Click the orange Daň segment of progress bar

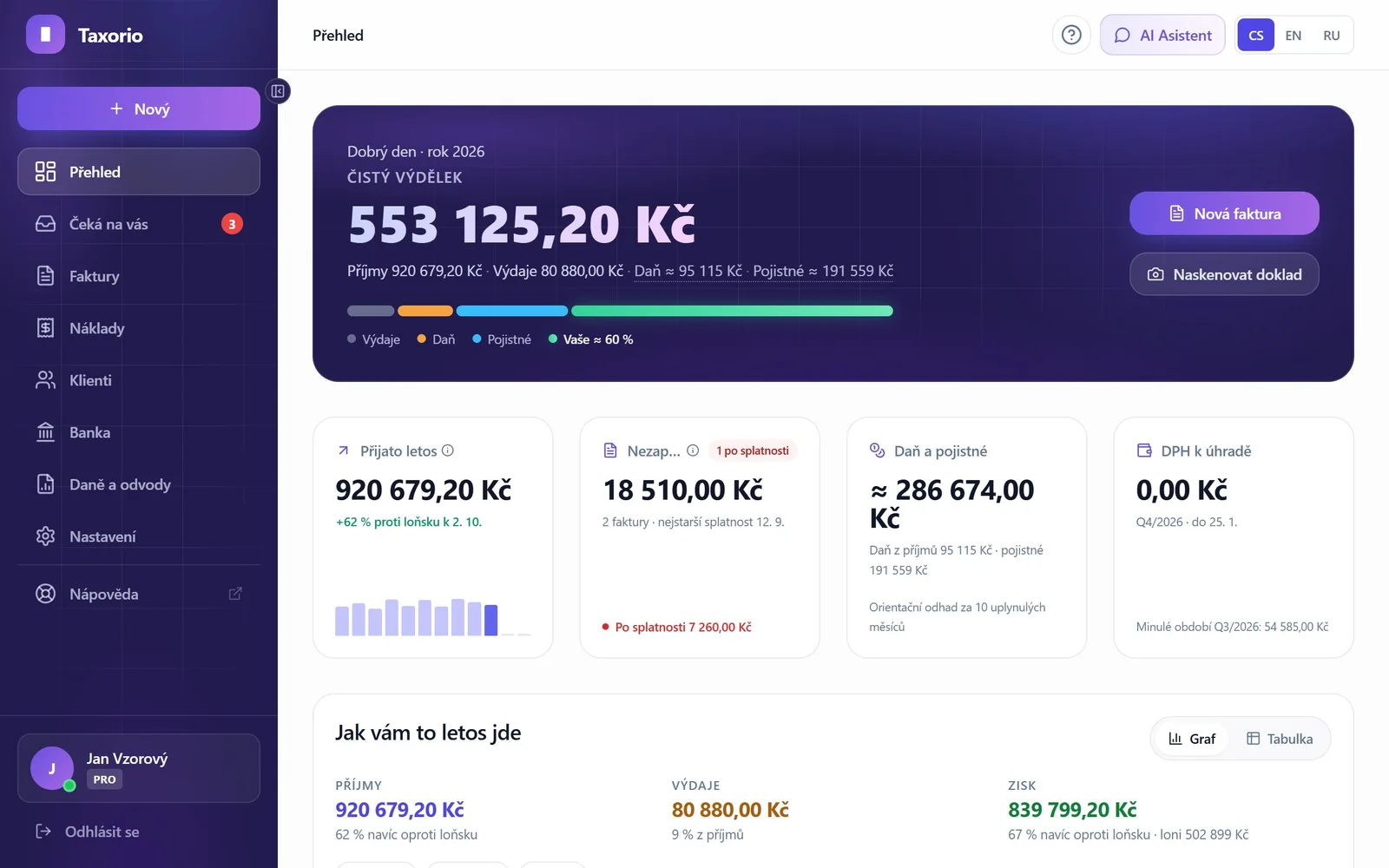[425, 311]
